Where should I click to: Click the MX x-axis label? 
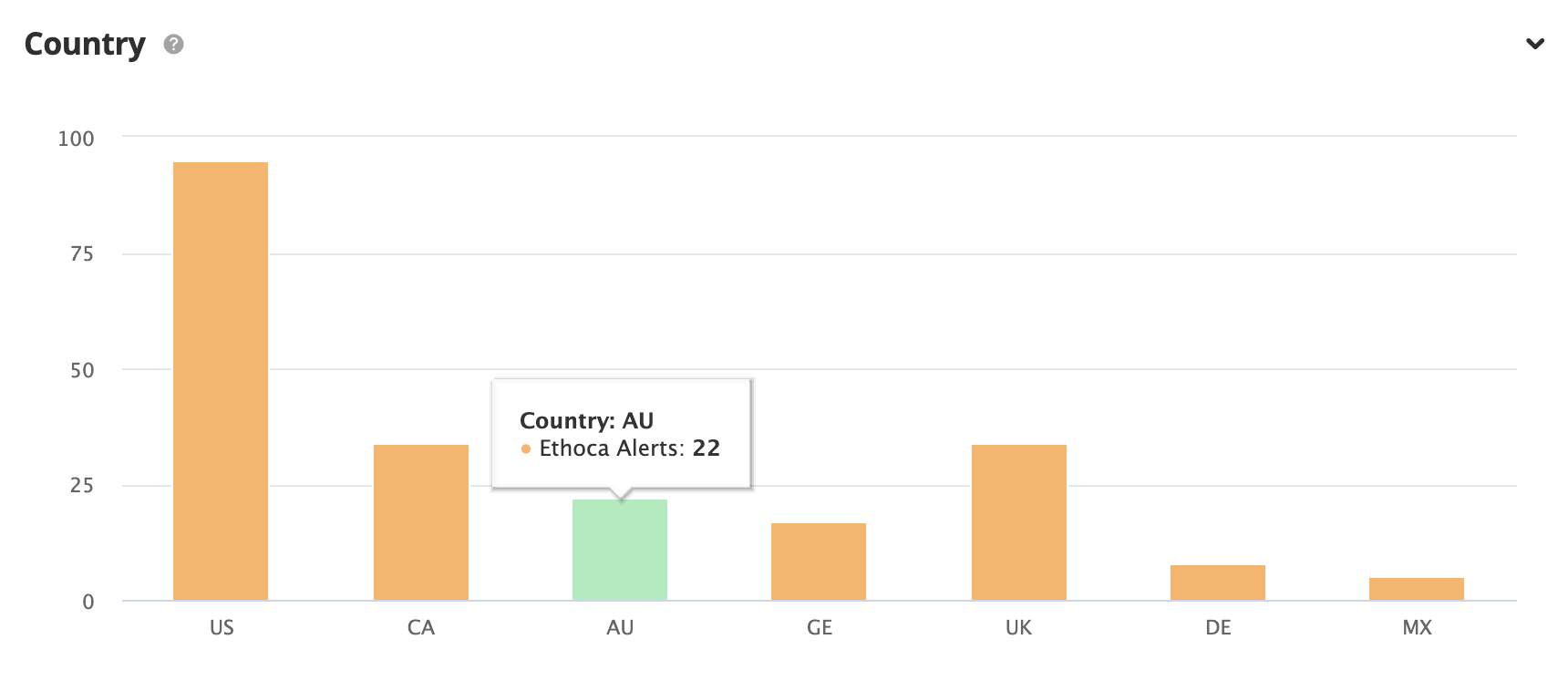tap(1417, 627)
